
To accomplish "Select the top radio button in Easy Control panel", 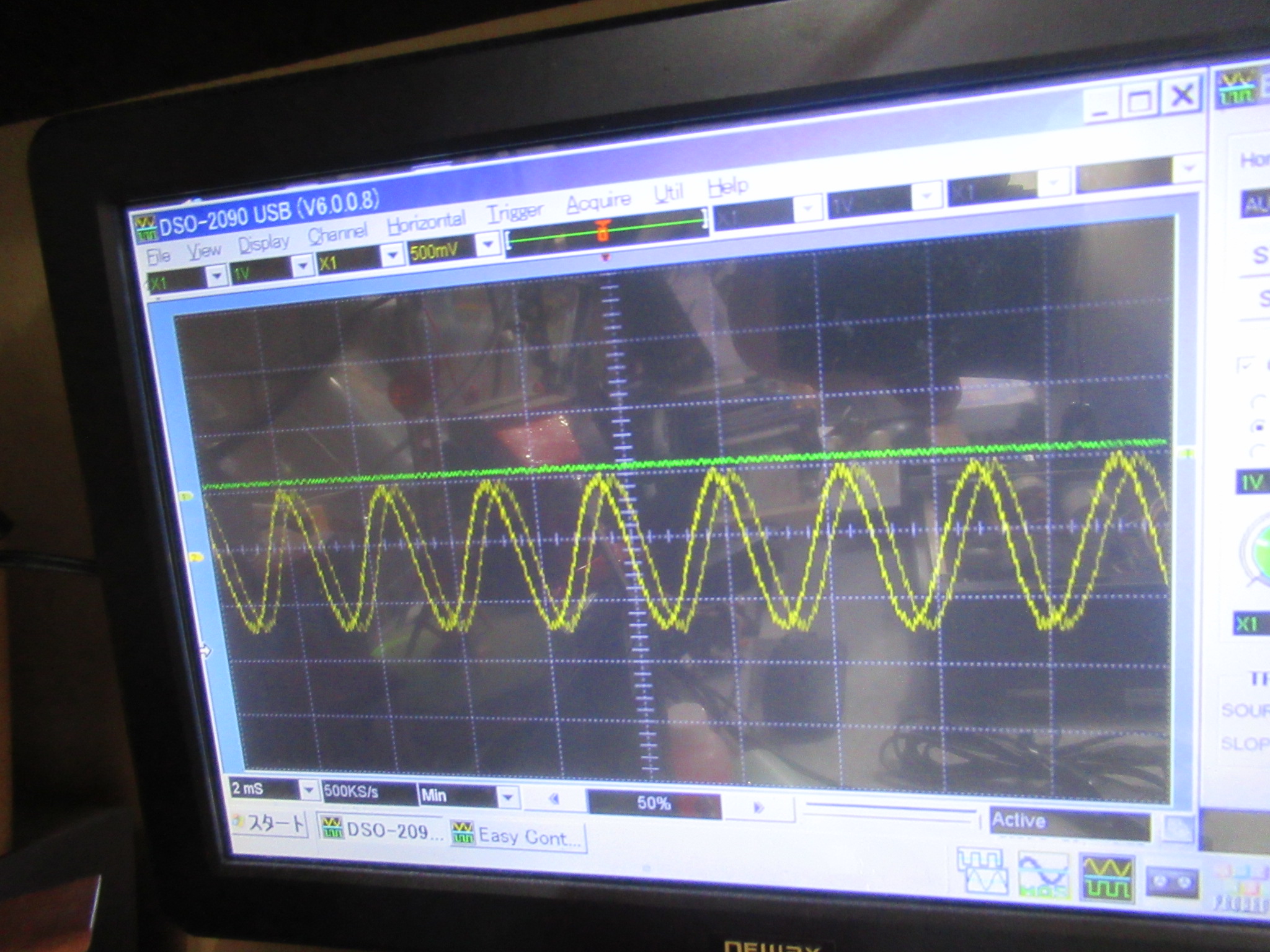I will [x=1258, y=403].
